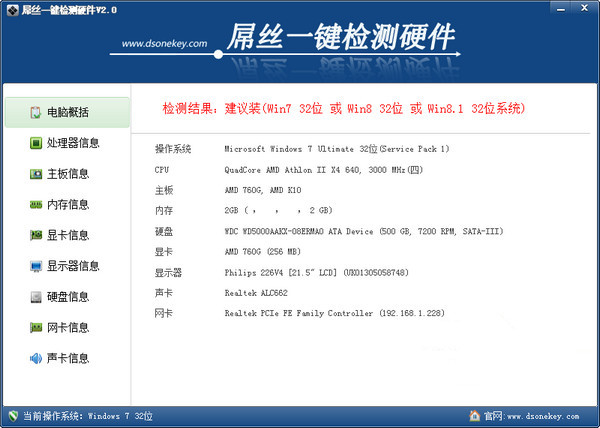600x428 pixels.
Task: Click the 操作系统 row label
Action: (x=173, y=149)
